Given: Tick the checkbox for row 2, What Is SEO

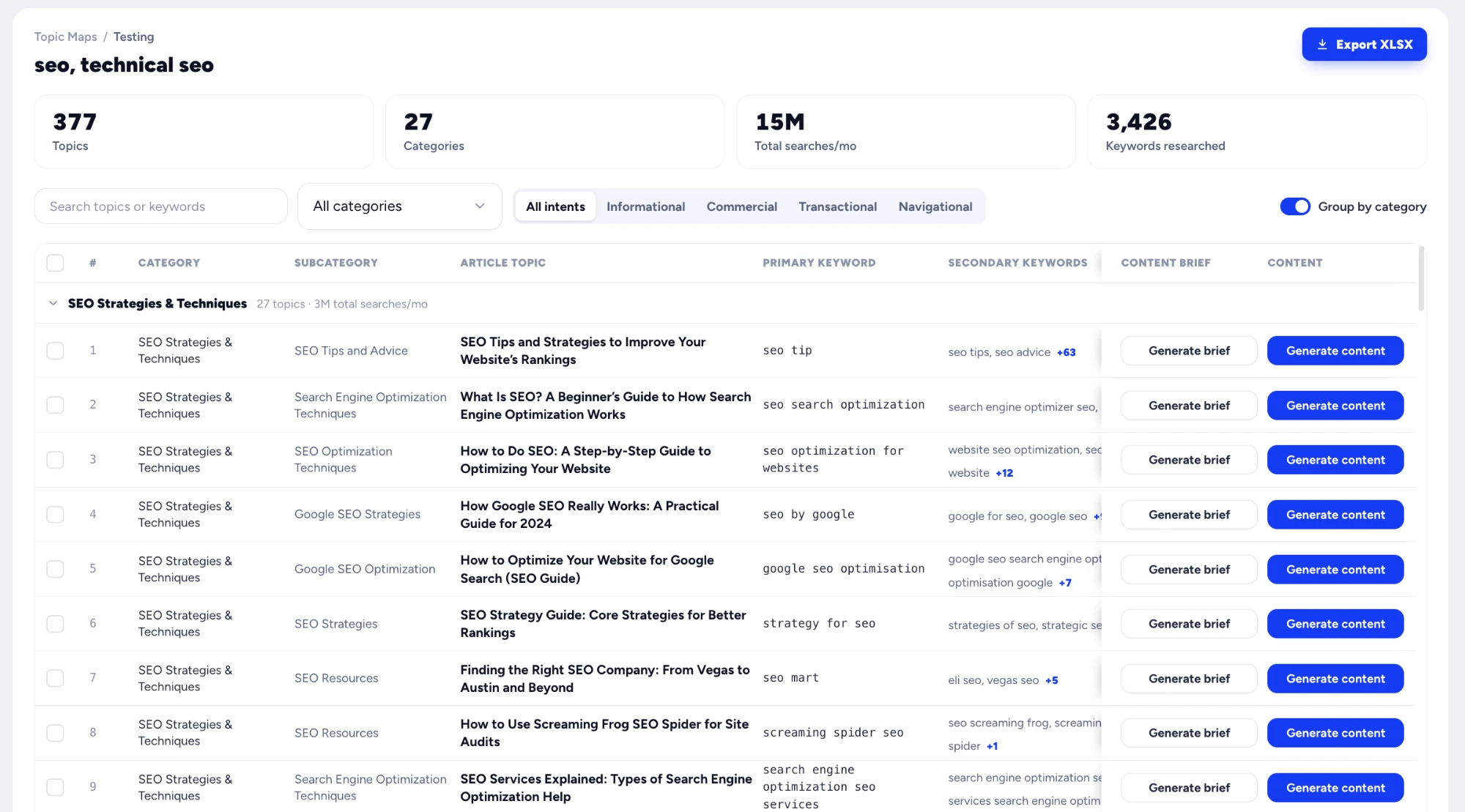Looking at the screenshot, I should point(55,405).
